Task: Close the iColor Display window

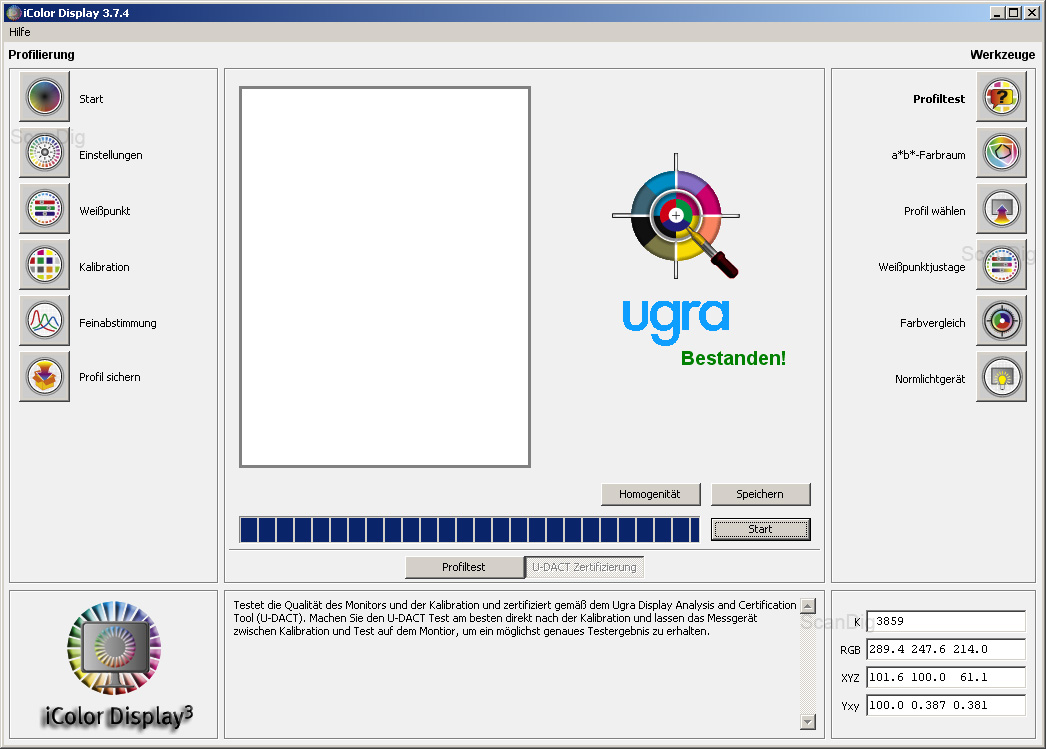Action: tap(1031, 13)
